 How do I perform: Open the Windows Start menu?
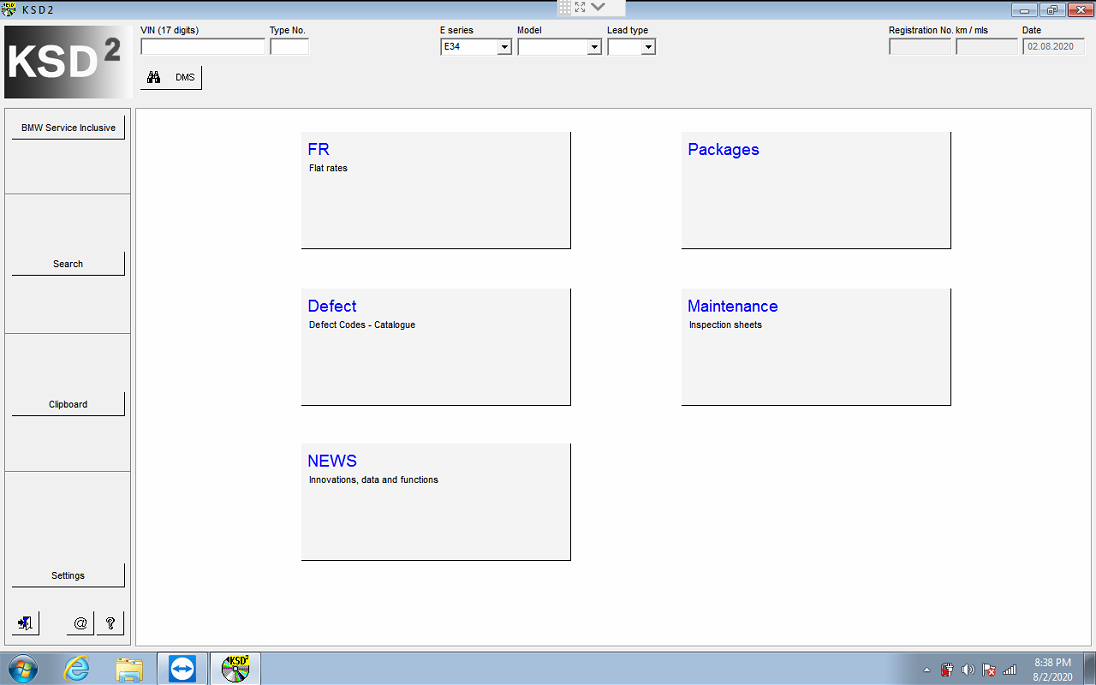(23, 669)
